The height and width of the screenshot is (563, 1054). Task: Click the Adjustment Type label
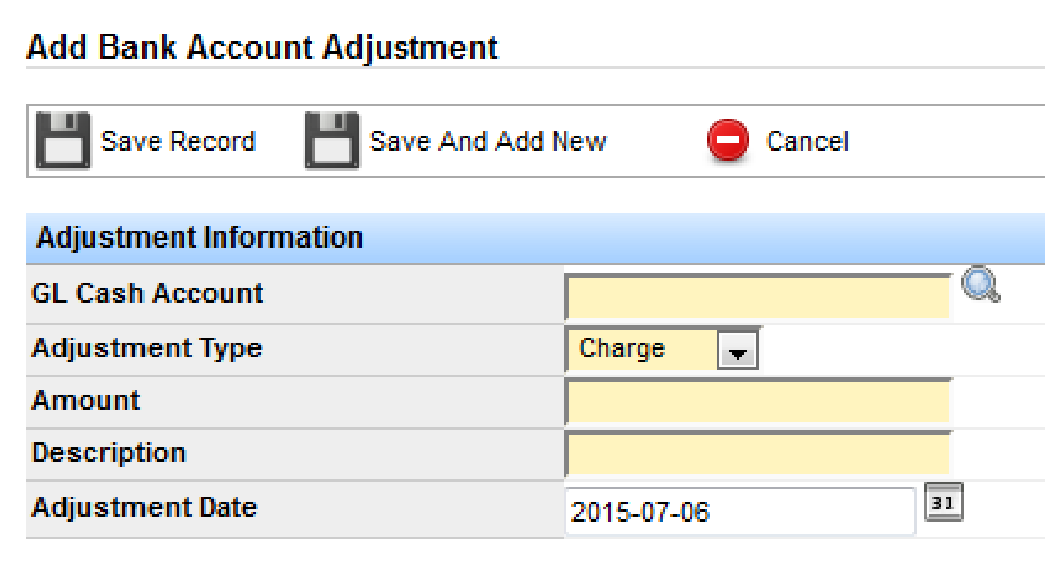click(x=147, y=349)
